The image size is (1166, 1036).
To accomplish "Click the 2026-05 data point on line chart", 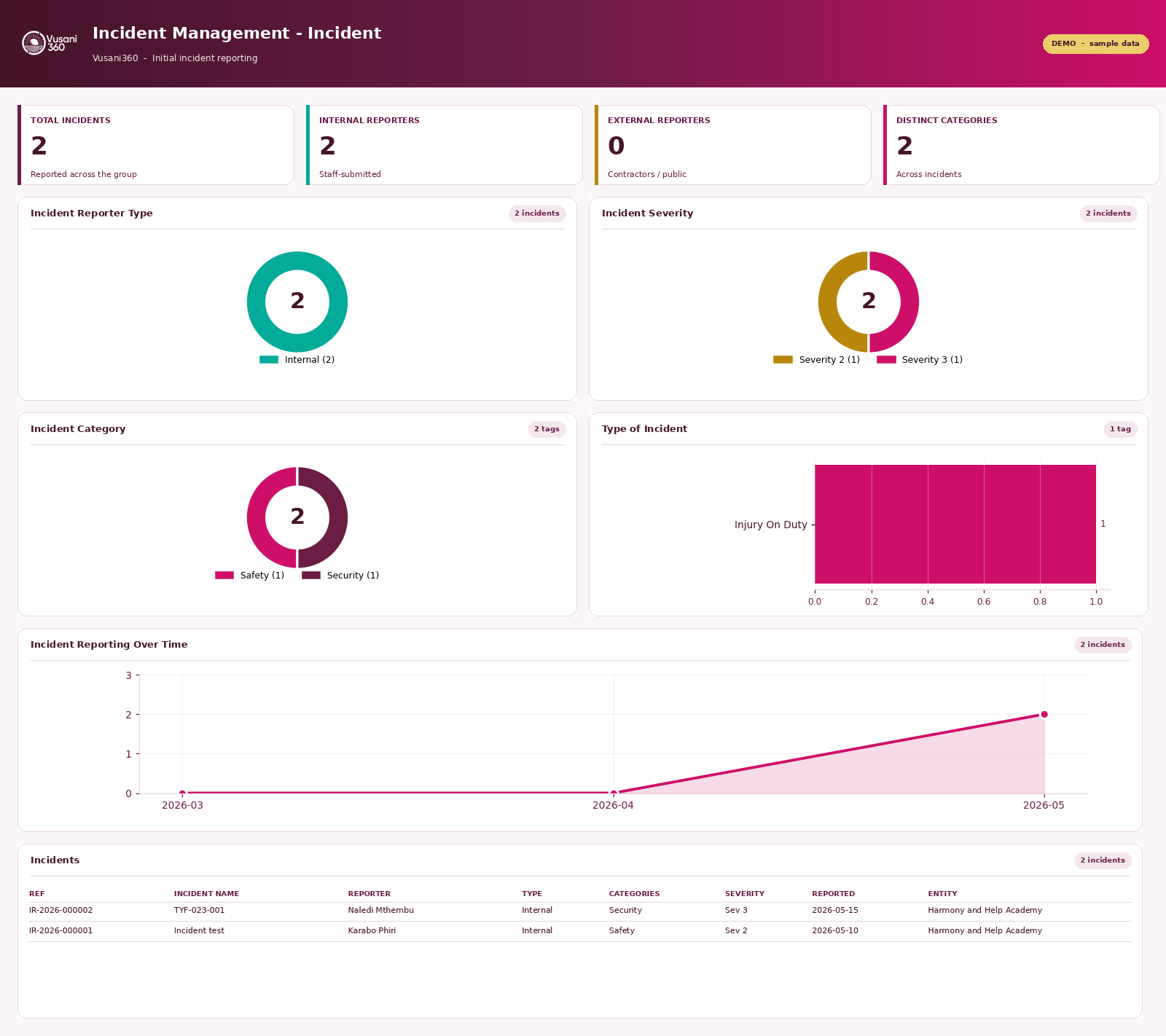I will pos(1044,714).
